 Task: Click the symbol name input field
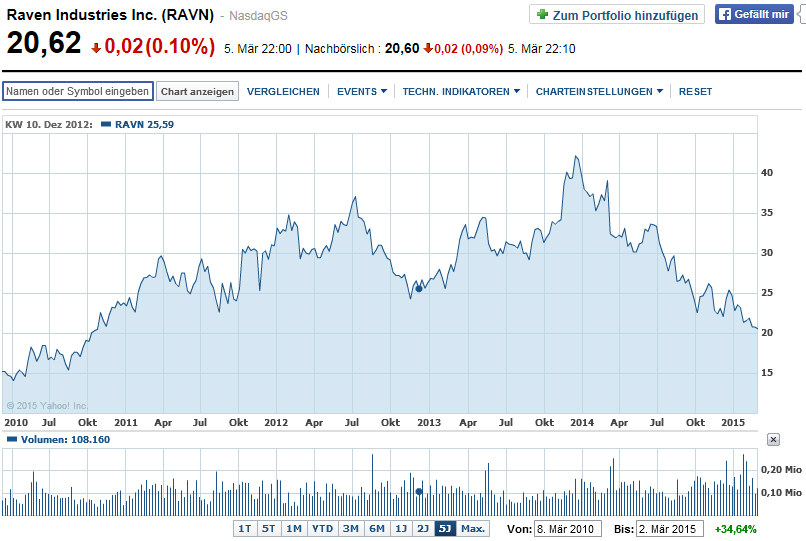coord(78,91)
